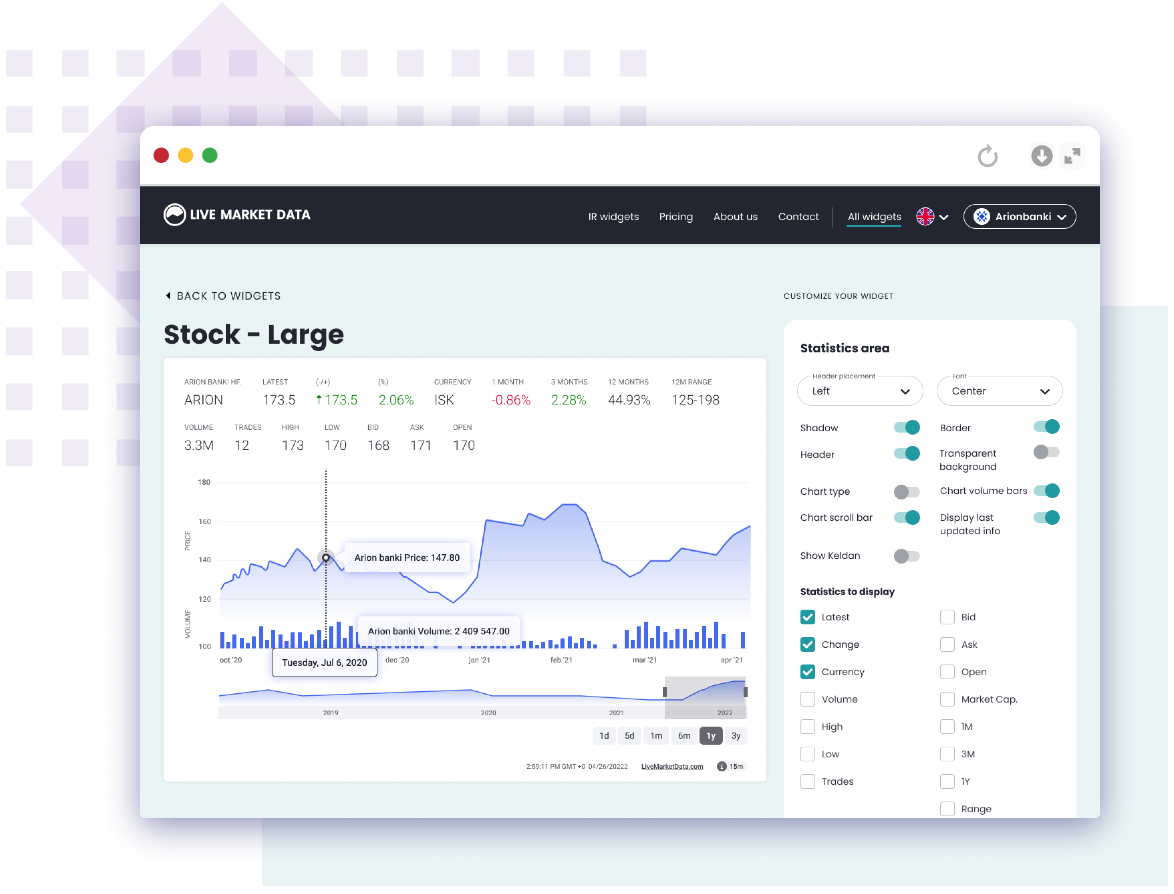Open the Pricing menu item

(x=676, y=217)
